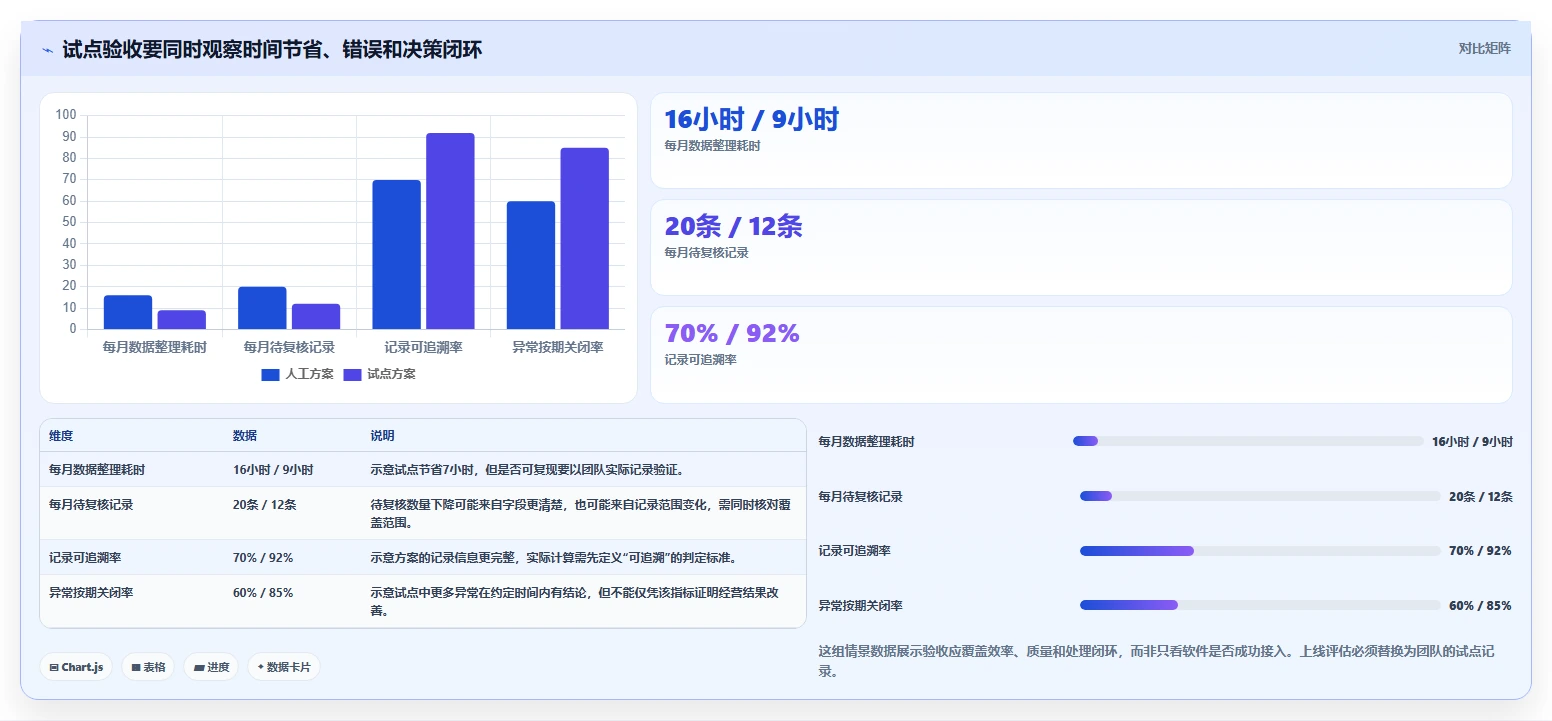This screenshot has width=1552, height=721.
Task: Click progress row label 记录可追溯率
Action: pos(854,551)
